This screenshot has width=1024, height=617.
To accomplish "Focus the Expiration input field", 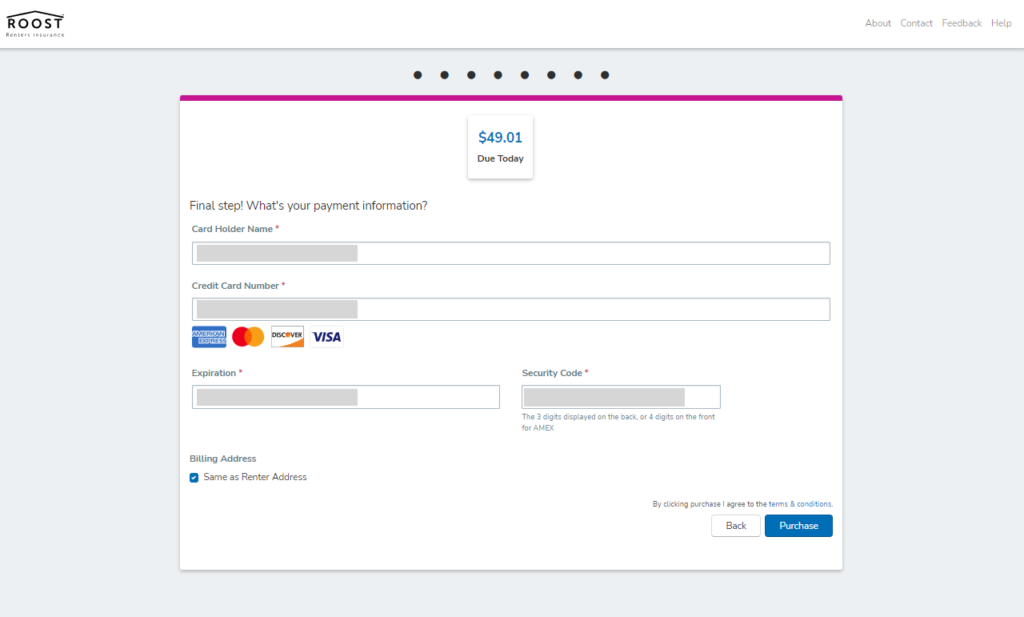I will [x=345, y=397].
